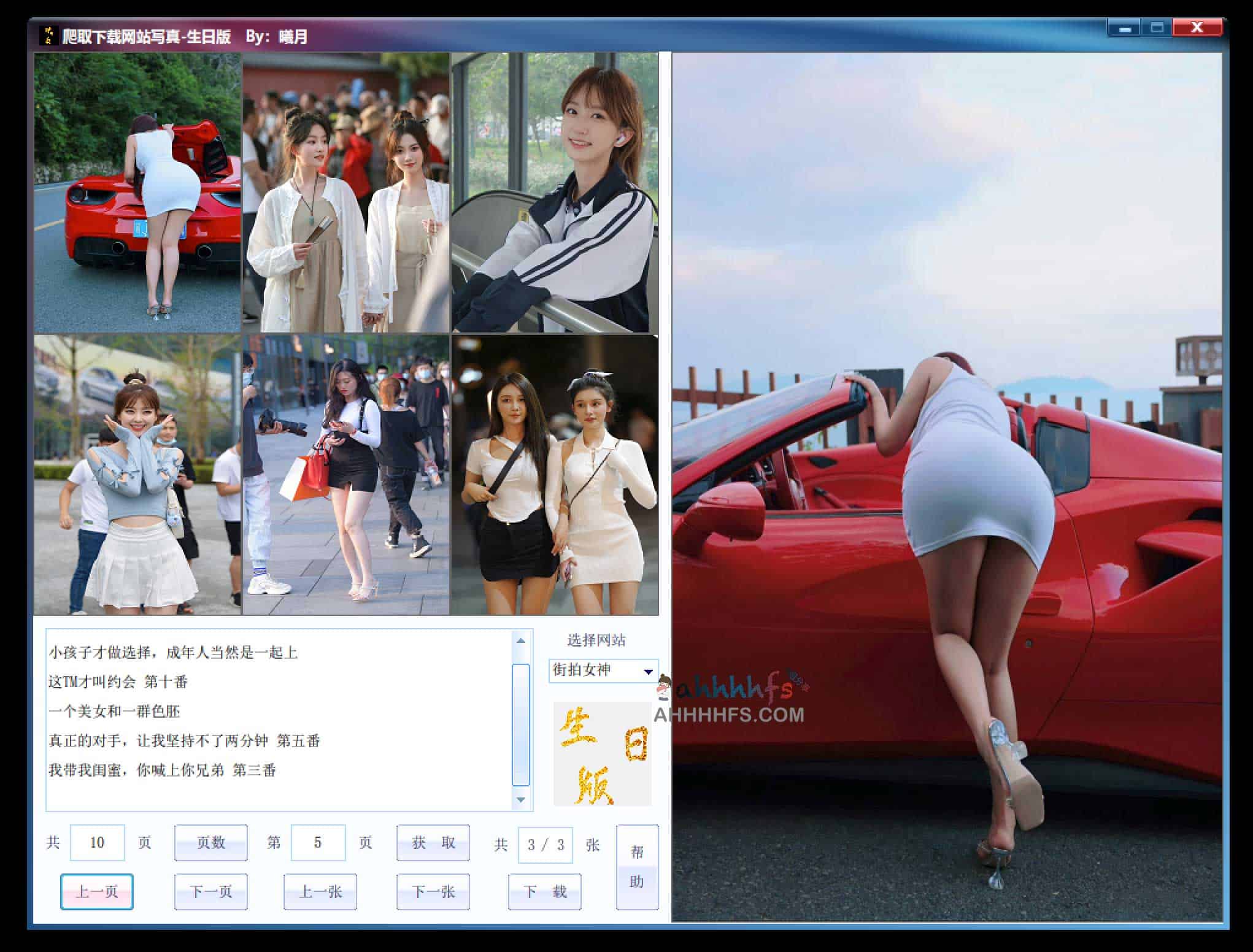Click the list scrollbar down arrow
1253x952 pixels.
click(x=521, y=800)
